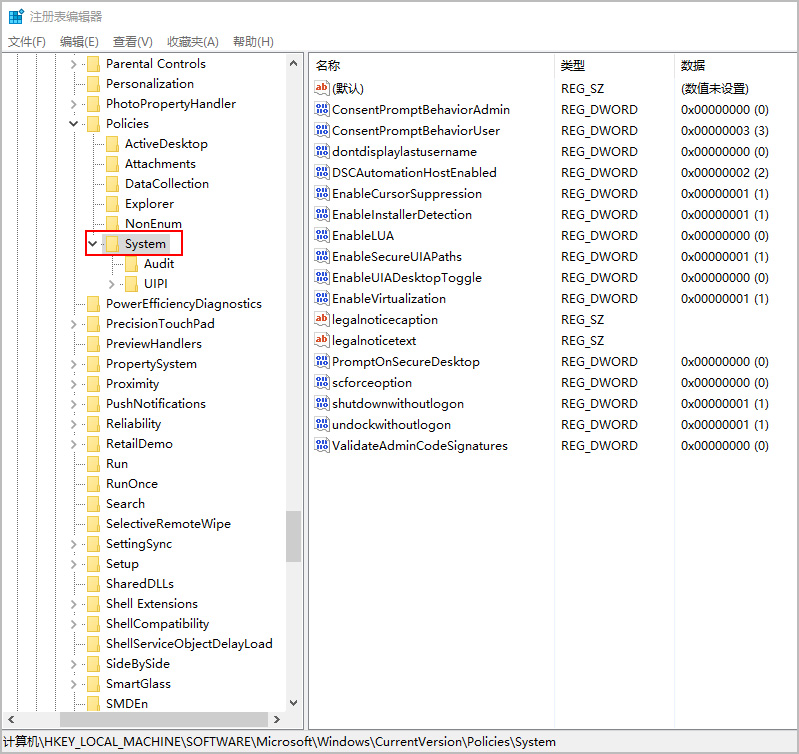
Task: Click the folder icon for Audit key
Action: coord(131,264)
